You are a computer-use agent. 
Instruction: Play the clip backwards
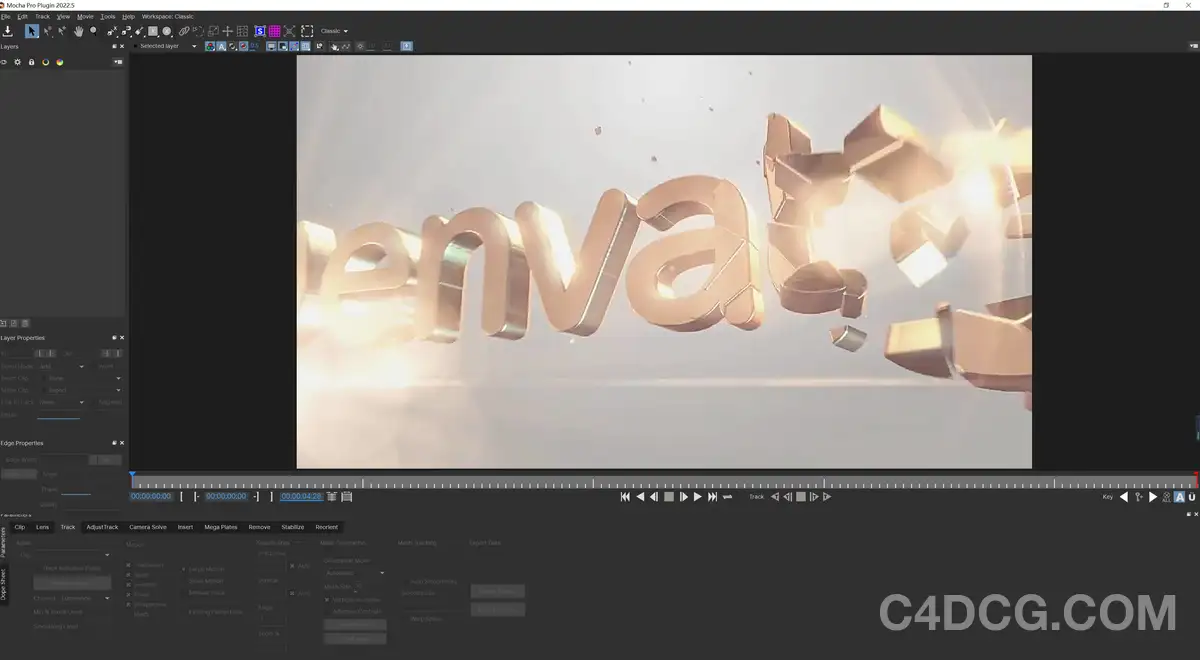(x=640, y=496)
